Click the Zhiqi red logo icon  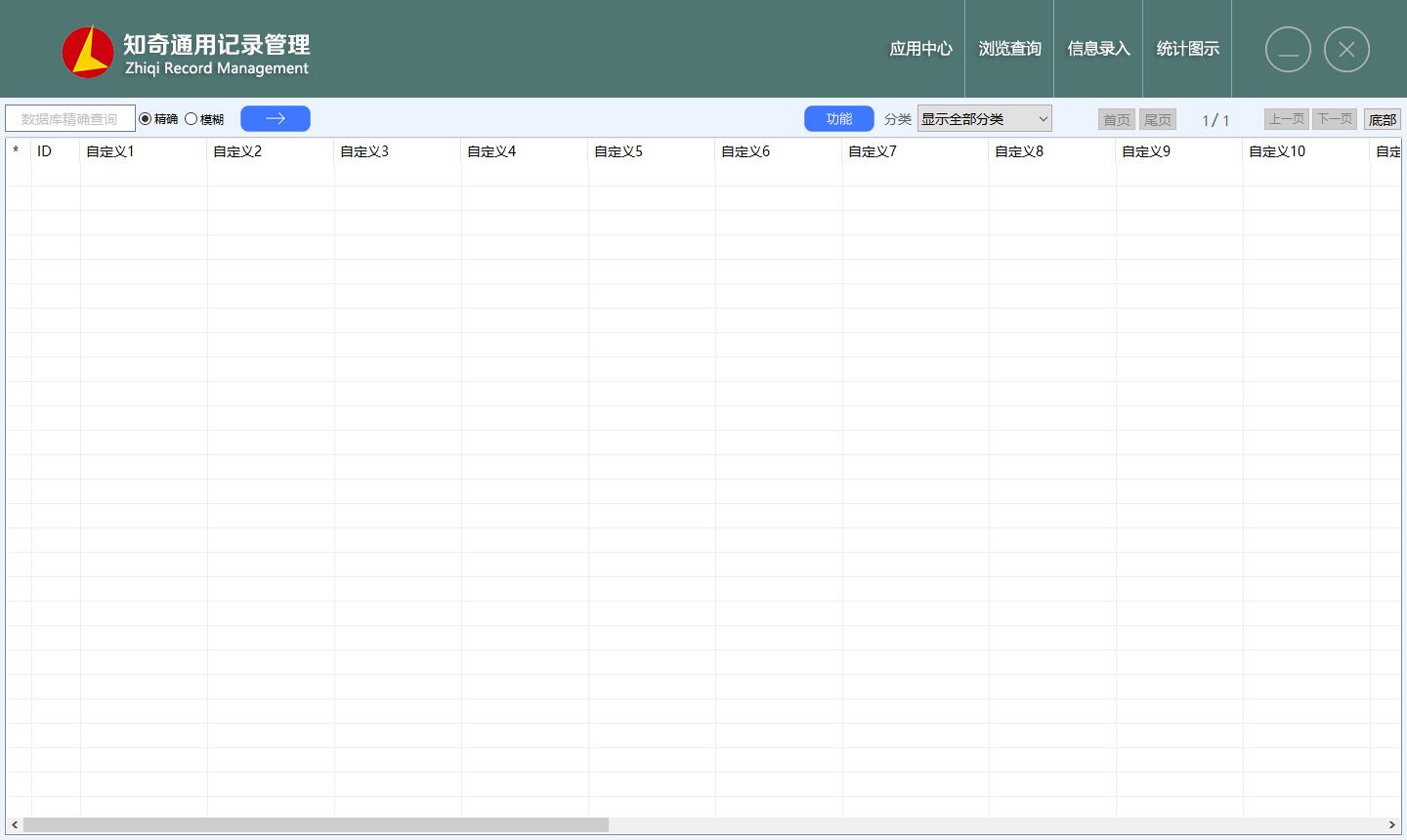point(88,52)
